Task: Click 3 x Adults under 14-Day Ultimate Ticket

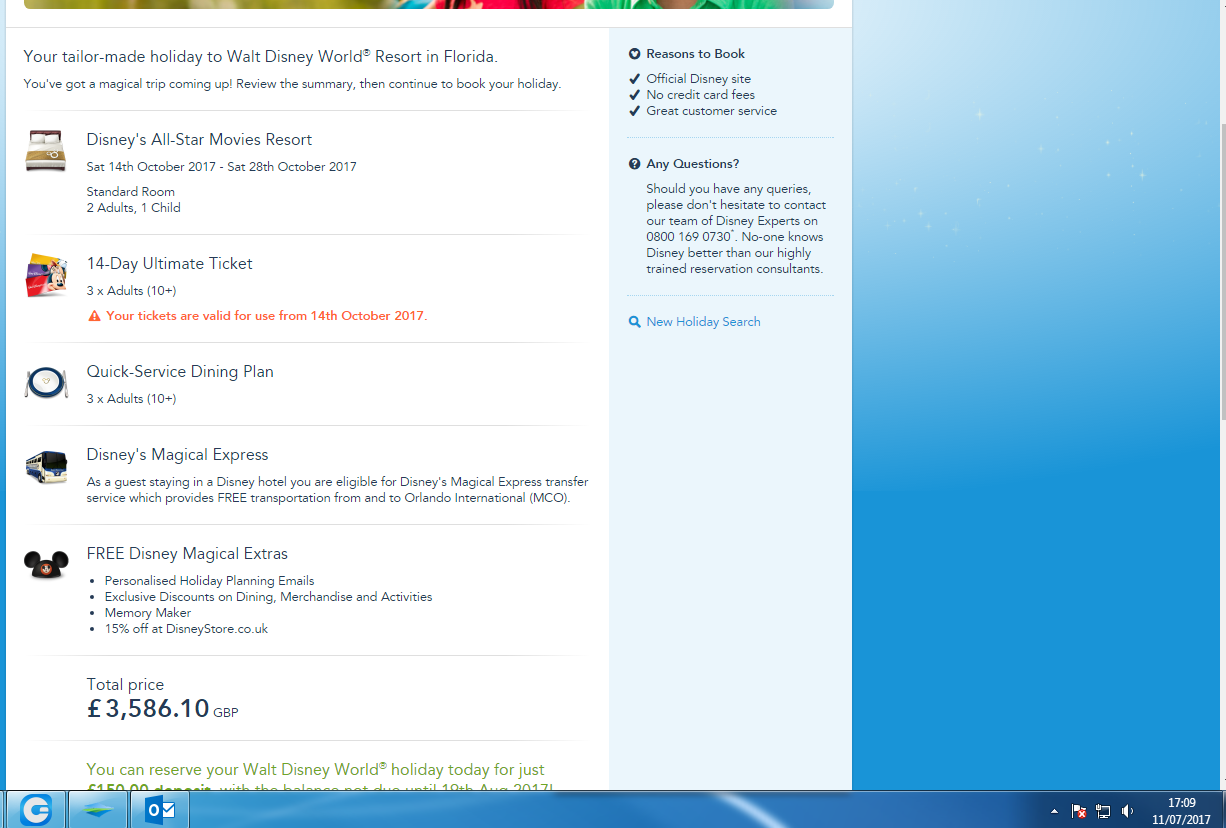Action: click(131, 291)
